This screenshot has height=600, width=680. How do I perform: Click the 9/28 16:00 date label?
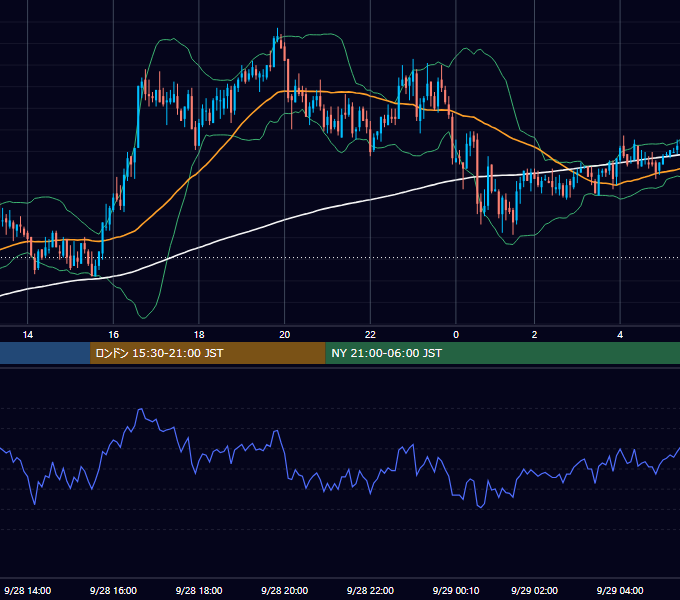[113, 590]
